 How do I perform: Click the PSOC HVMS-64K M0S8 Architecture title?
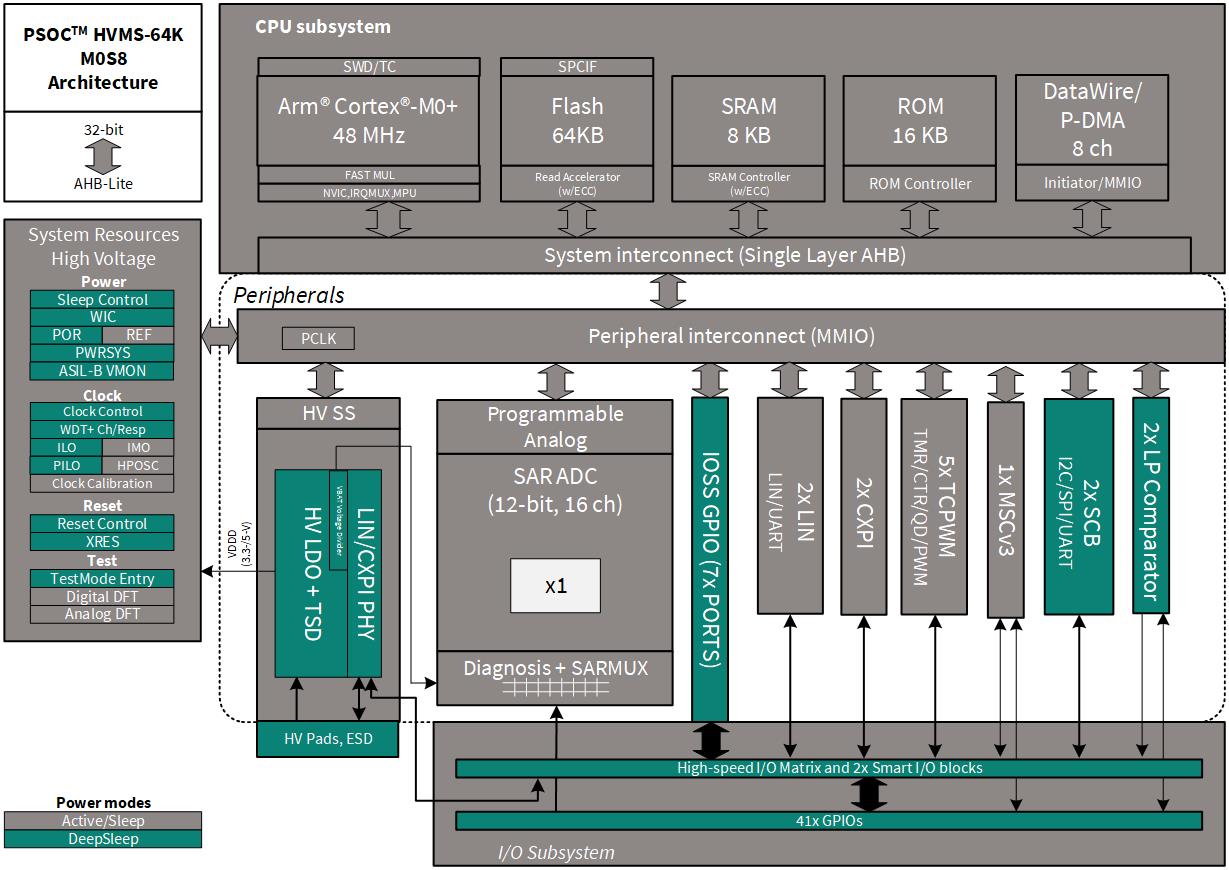(103, 58)
